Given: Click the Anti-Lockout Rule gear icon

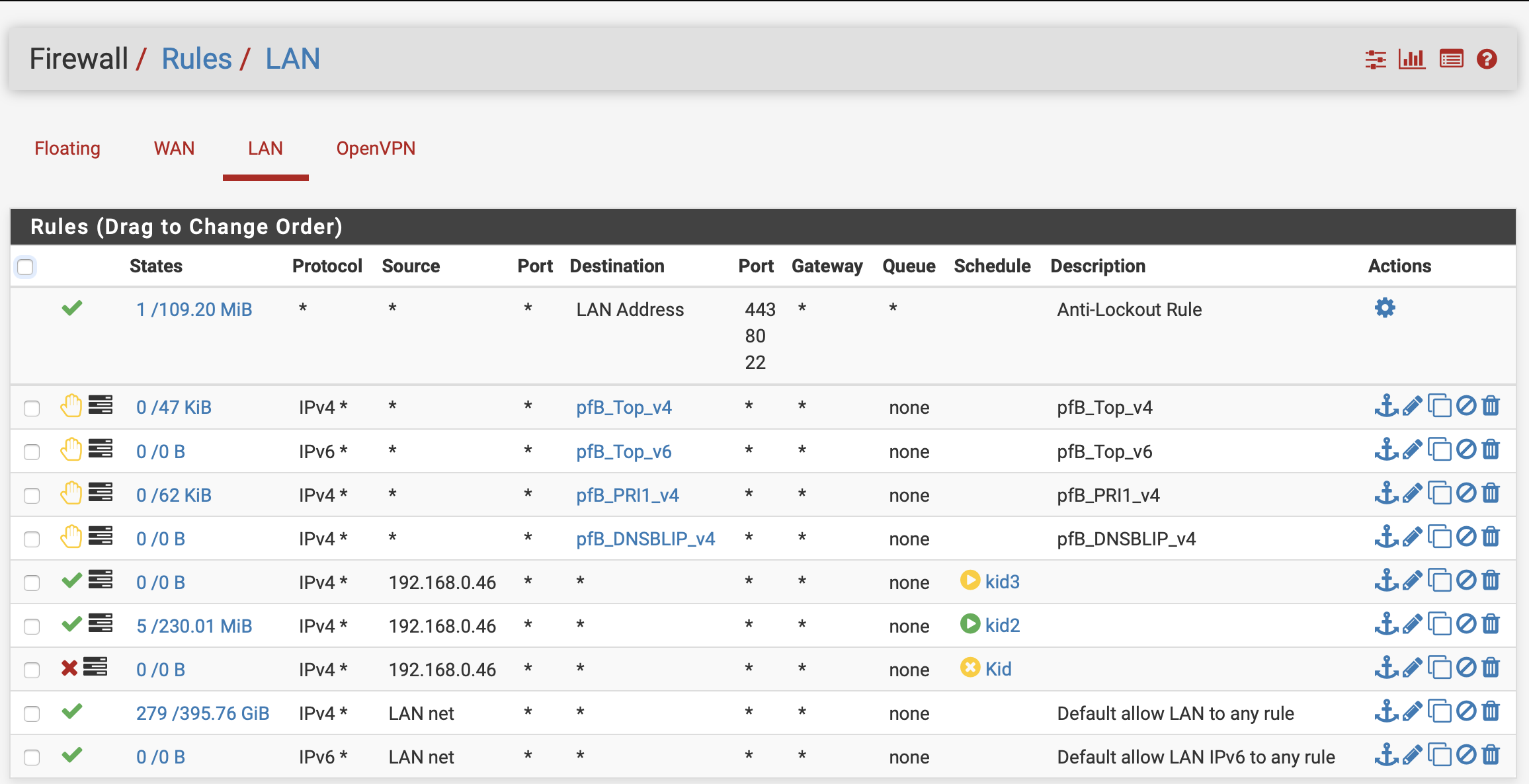Looking at the screenshot, I should point(1385,308).
